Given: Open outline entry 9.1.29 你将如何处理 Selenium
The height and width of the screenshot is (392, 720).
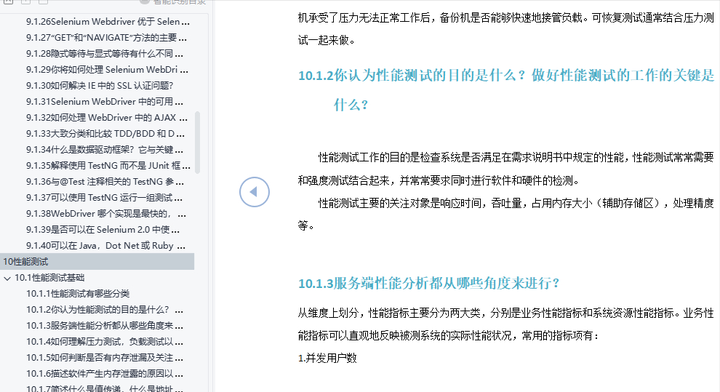Looking at the screenshot, I should pyautogui.click(x=107, y=70).
